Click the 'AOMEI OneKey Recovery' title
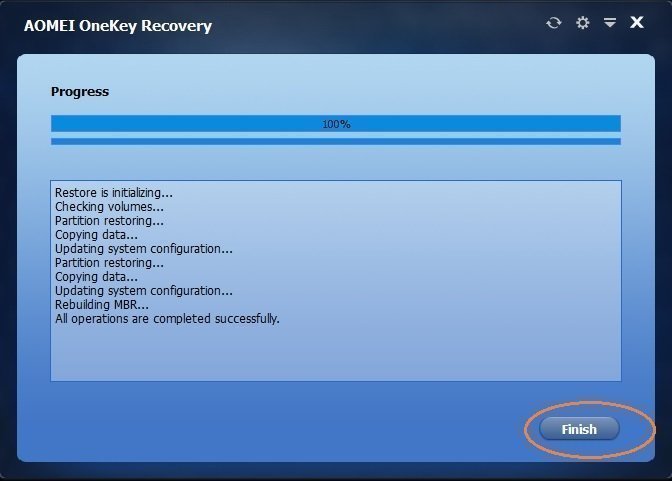 [x=118, y=26]
